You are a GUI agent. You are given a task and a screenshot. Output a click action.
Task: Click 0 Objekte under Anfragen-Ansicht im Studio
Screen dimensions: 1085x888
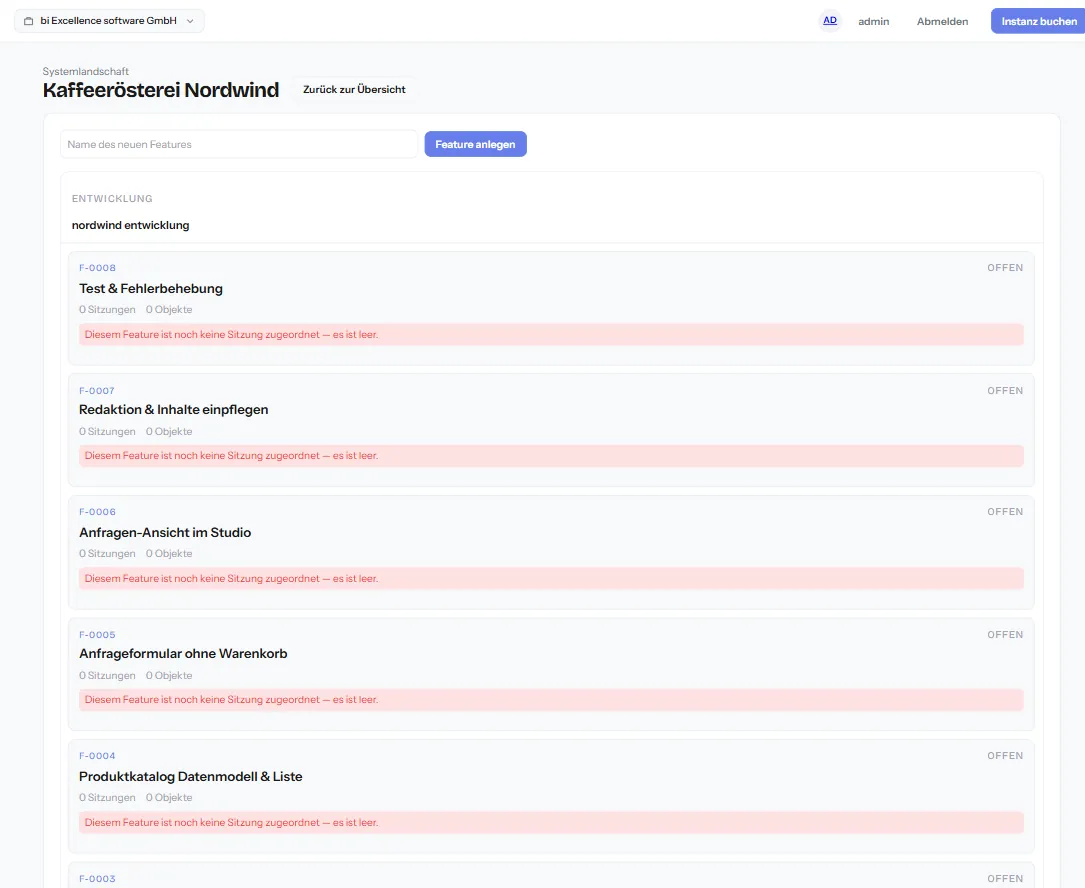coord(169,554)
